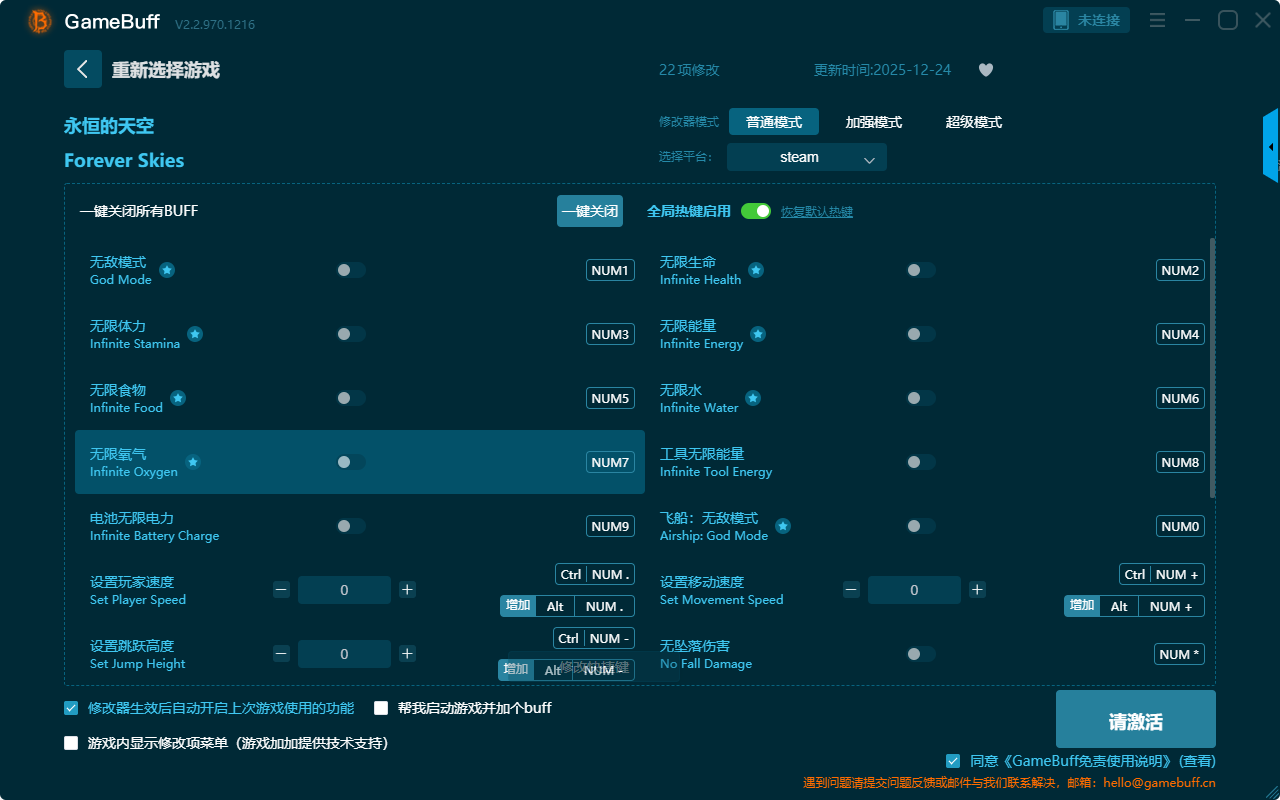Click the restore default hotkeys link
1280x800 pixels.
(x=816, y=212)
